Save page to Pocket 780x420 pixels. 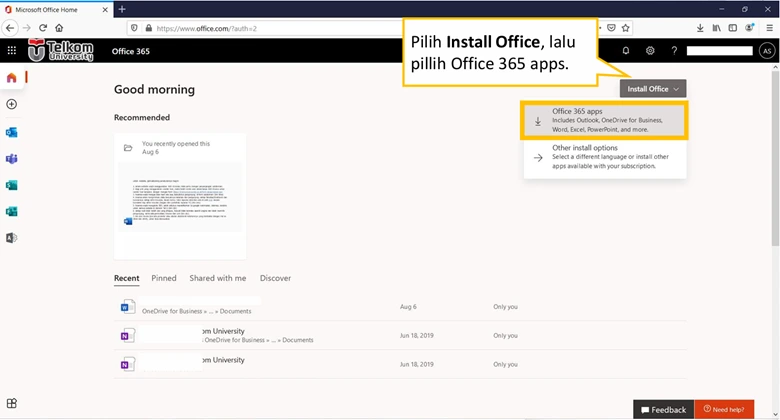(x=611, y=28)
